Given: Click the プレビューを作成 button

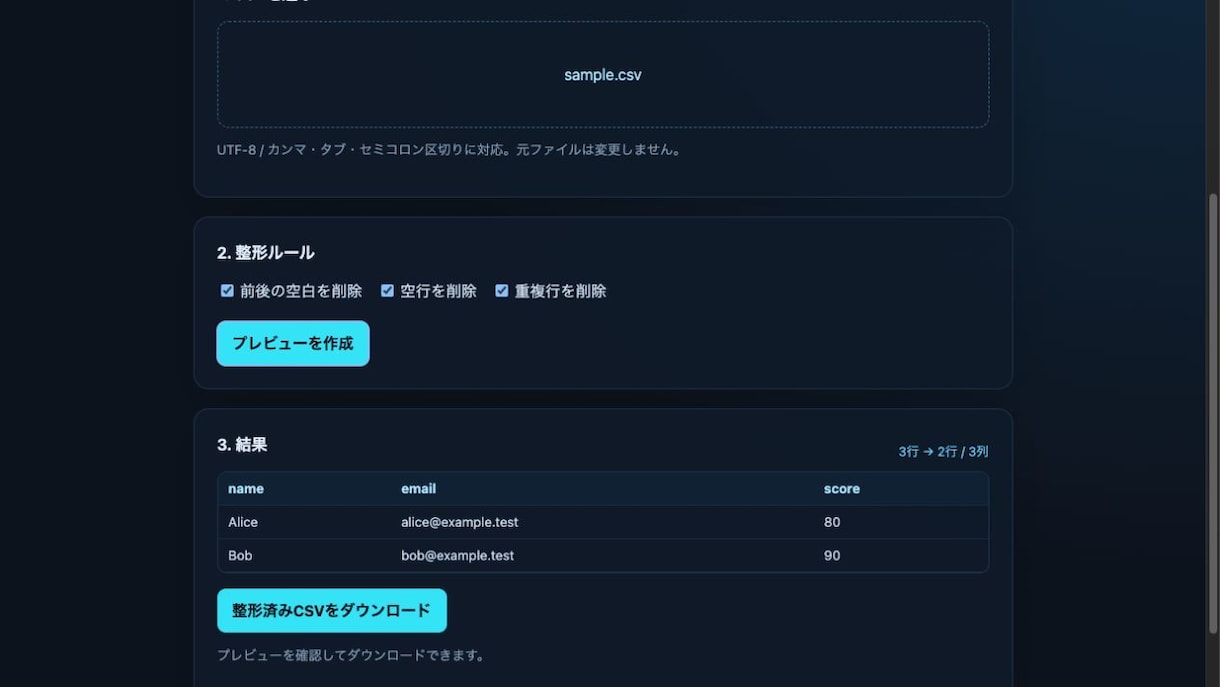Looking at the screenshot, I should tap(293, 343).
